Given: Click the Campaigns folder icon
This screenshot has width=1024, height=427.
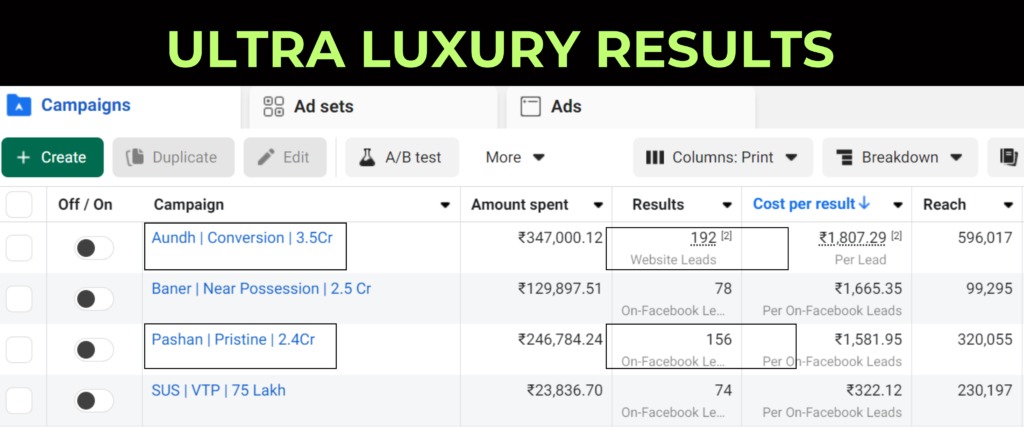Looking at the screenshot, I should [17, 105].
